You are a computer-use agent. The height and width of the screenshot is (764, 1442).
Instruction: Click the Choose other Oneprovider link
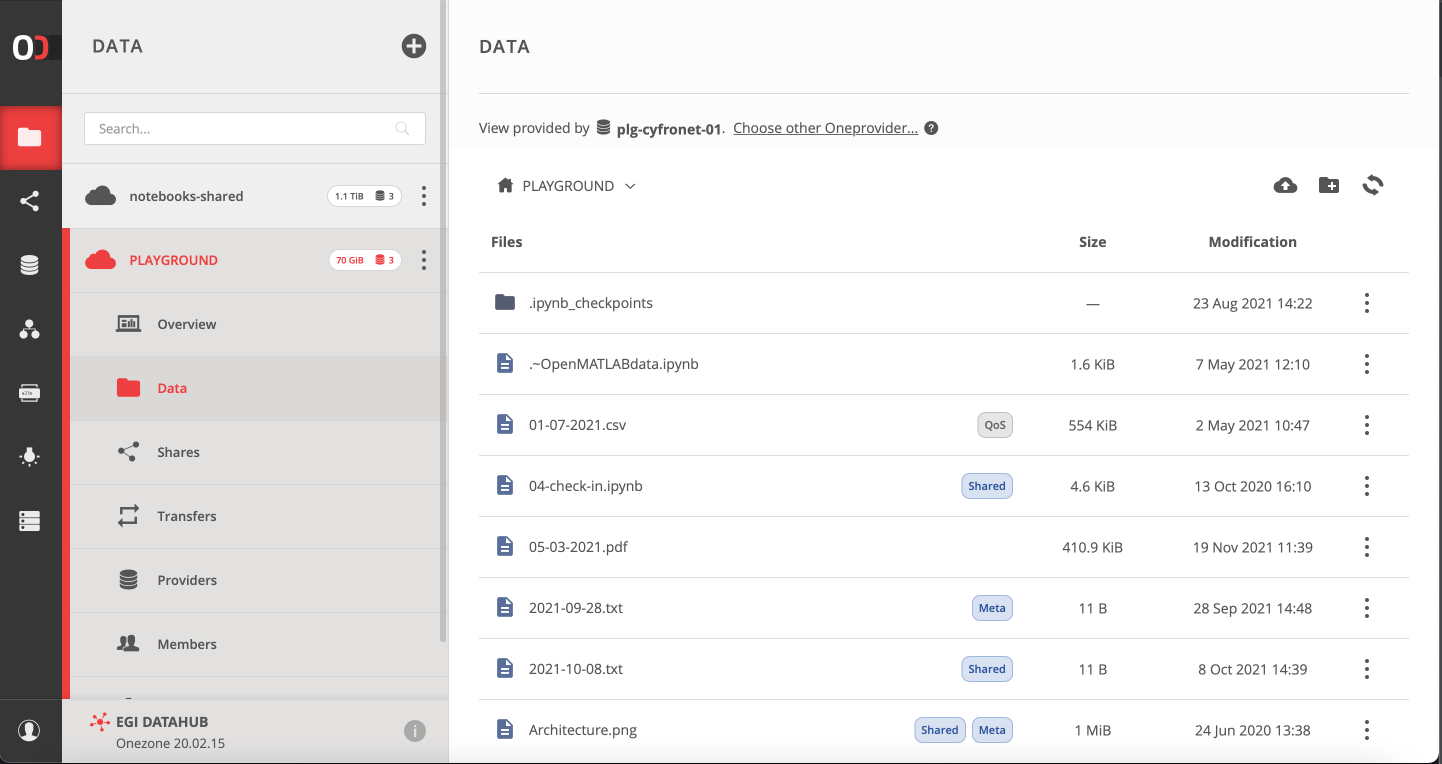tap(825, 128)
